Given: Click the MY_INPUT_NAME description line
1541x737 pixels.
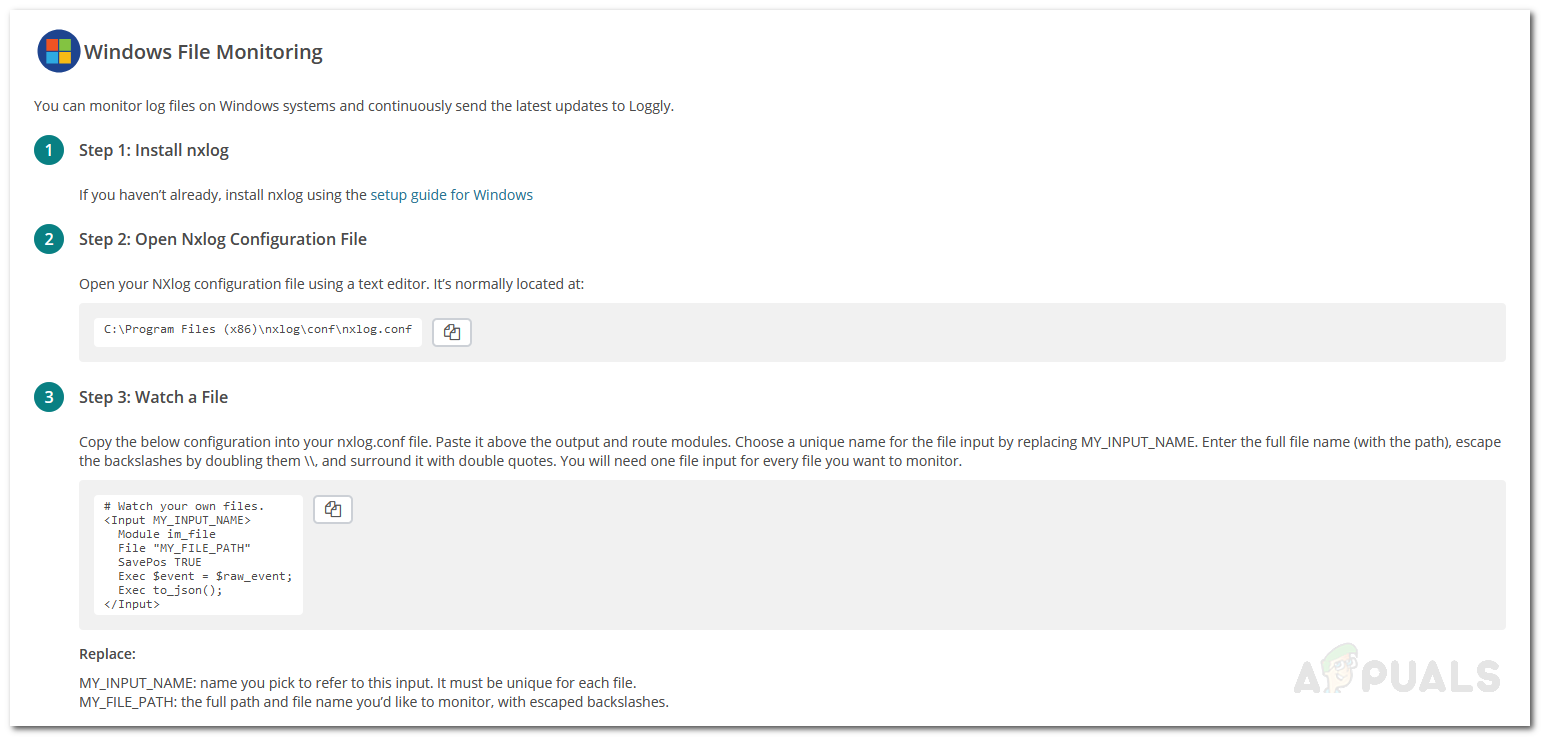Looking at the screenshot, I should coord(357,683).
